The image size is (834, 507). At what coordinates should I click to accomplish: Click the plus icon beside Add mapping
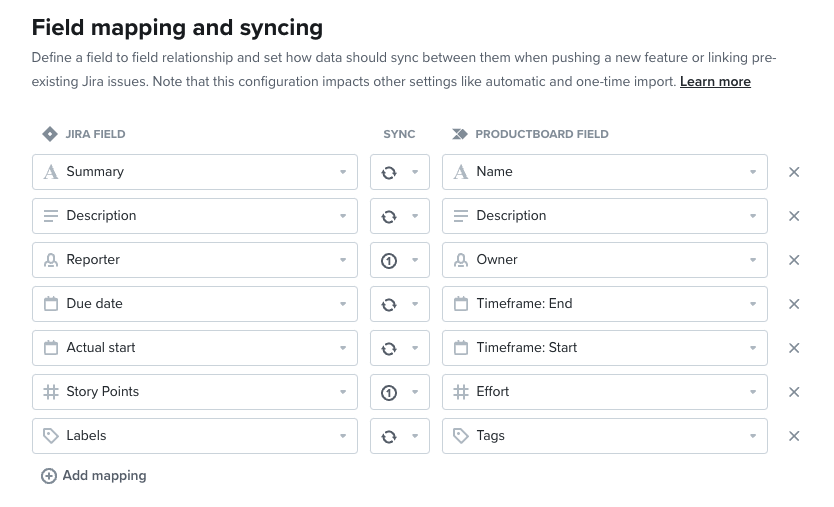pos(48,476)
